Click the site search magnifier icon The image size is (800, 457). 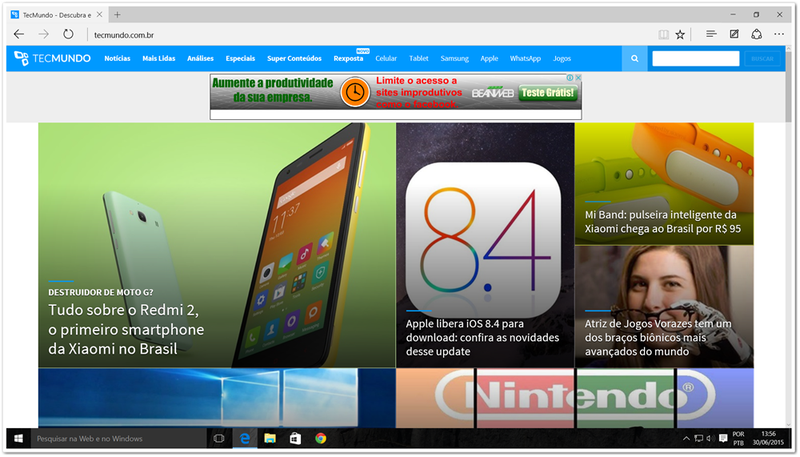pos(634,59)
